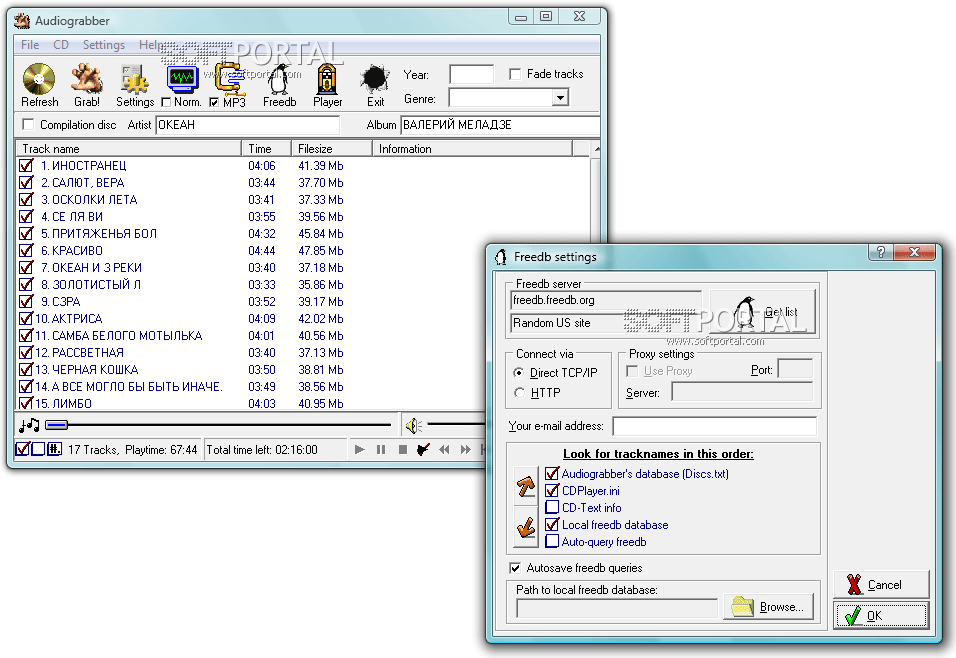Uncheck track 6. КРАСИВО
The image size is (956, 658).
point(26,250)
